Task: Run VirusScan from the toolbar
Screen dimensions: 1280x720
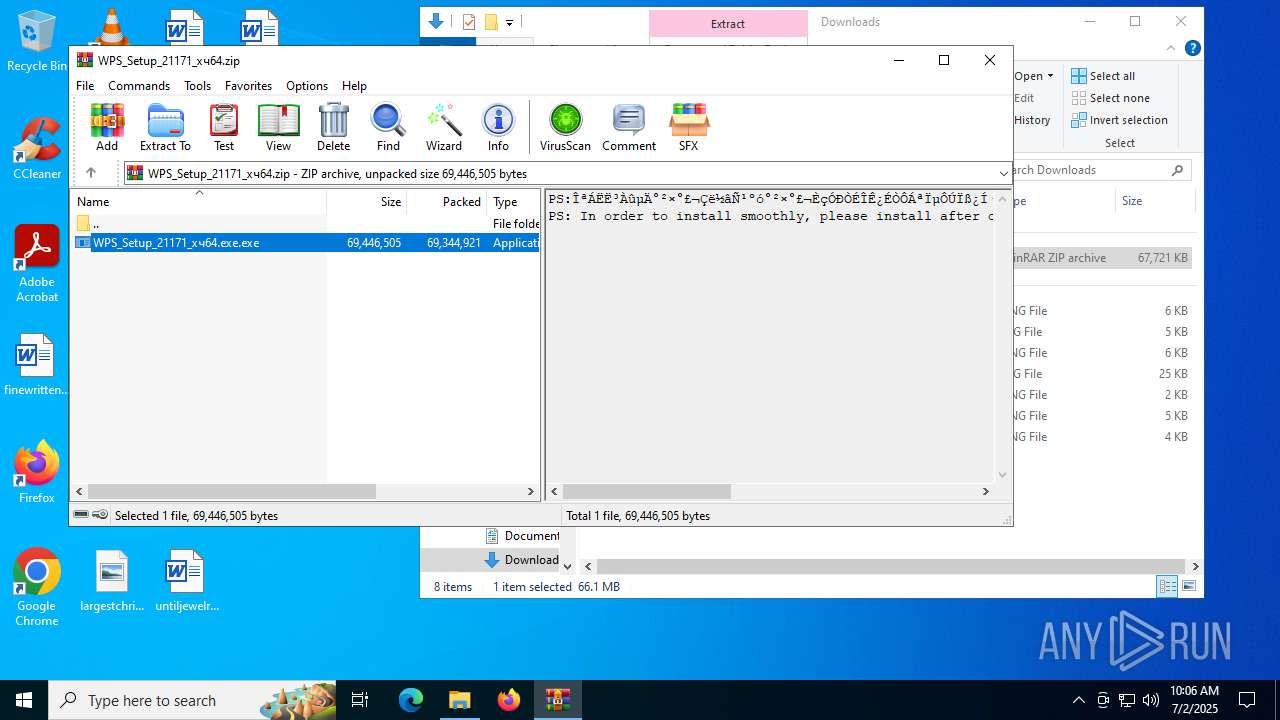Action: coord(565,128)
